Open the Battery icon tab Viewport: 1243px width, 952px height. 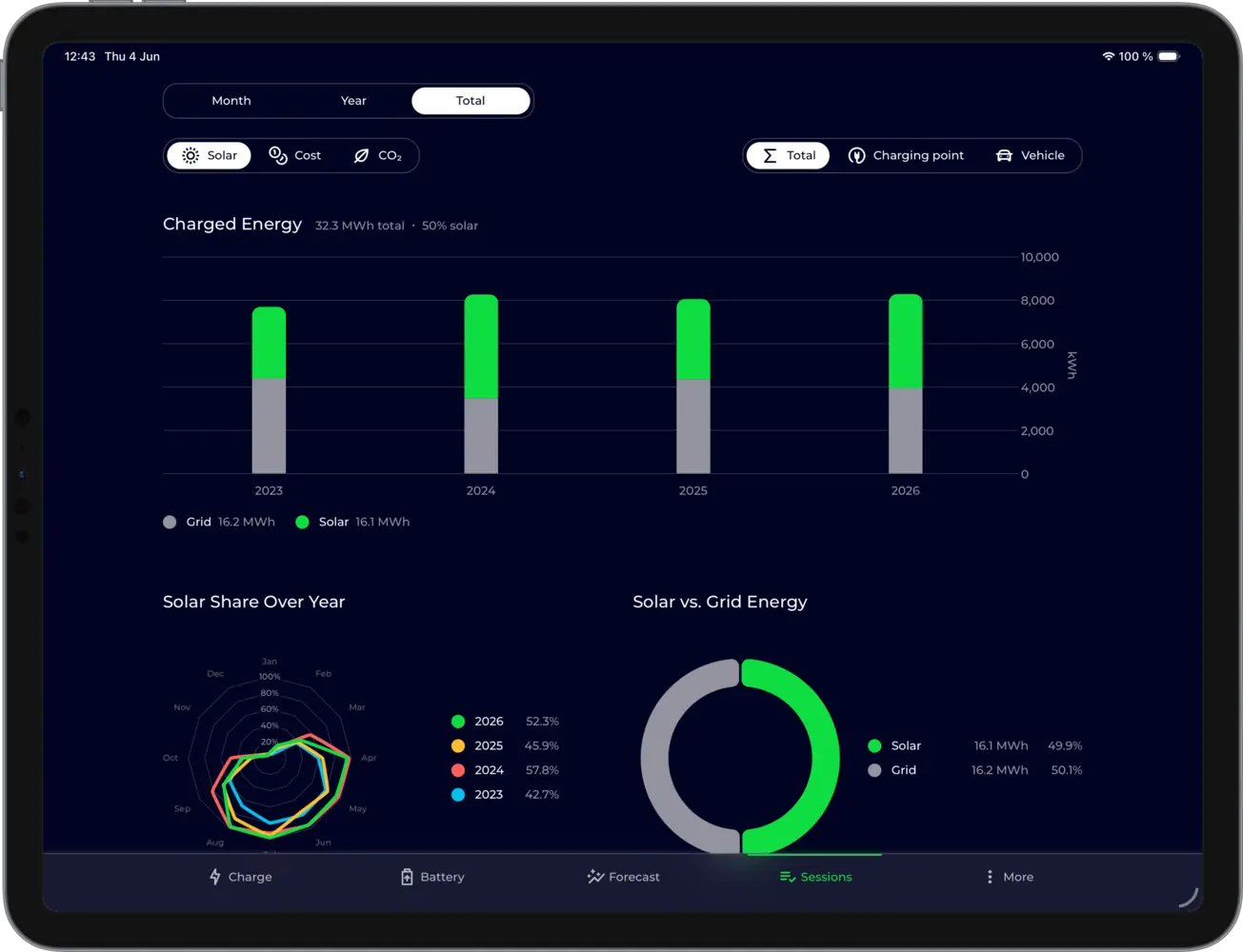tap(407, 877)
